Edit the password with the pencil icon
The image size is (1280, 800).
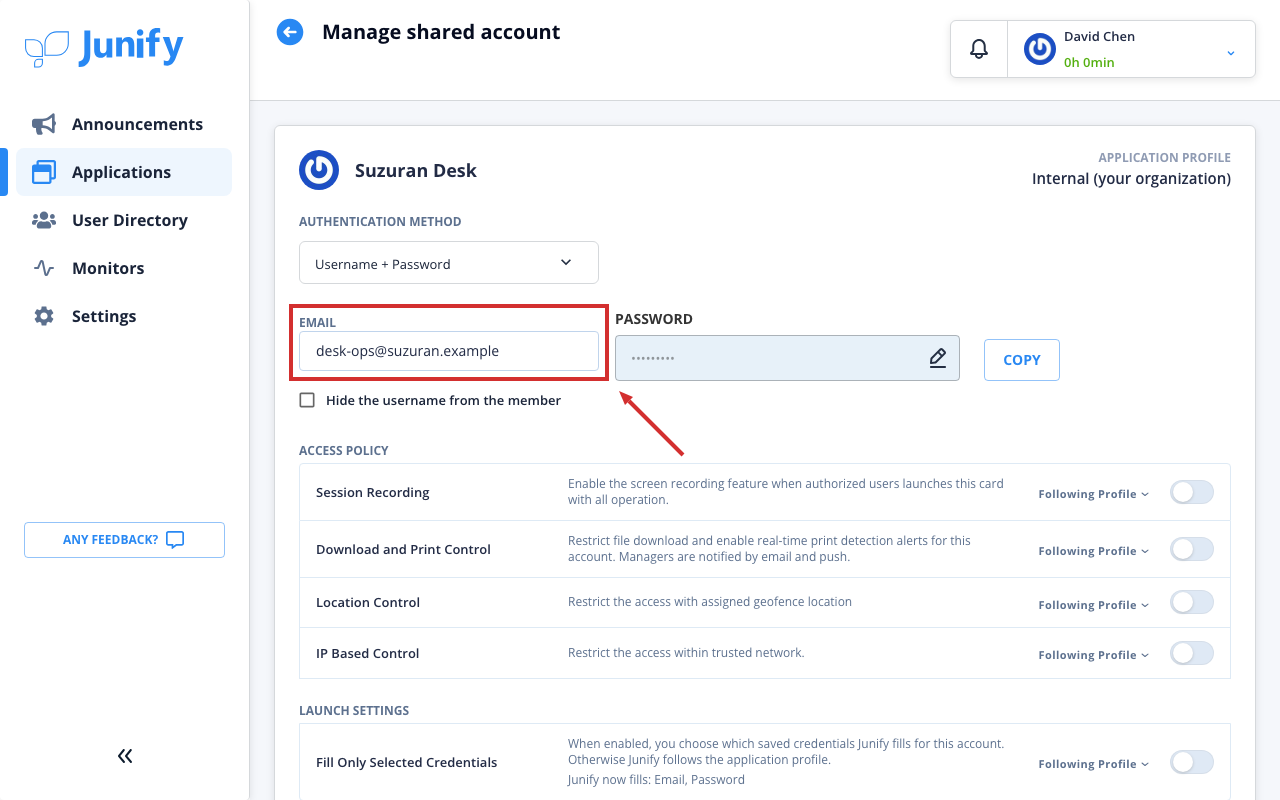coord(937,358)
